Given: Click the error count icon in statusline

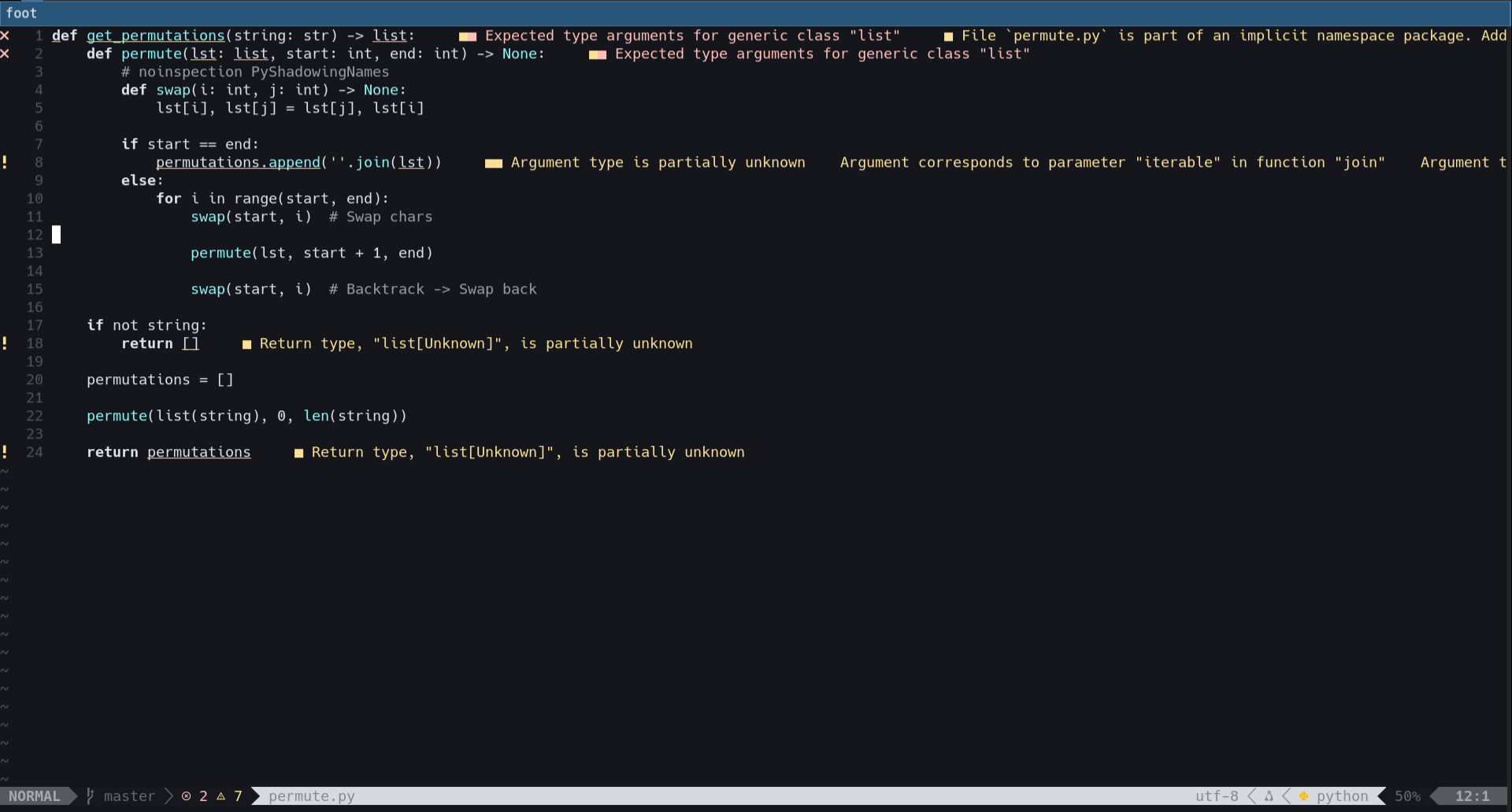Looking at the screenshot, I should (x=187, y=796).
